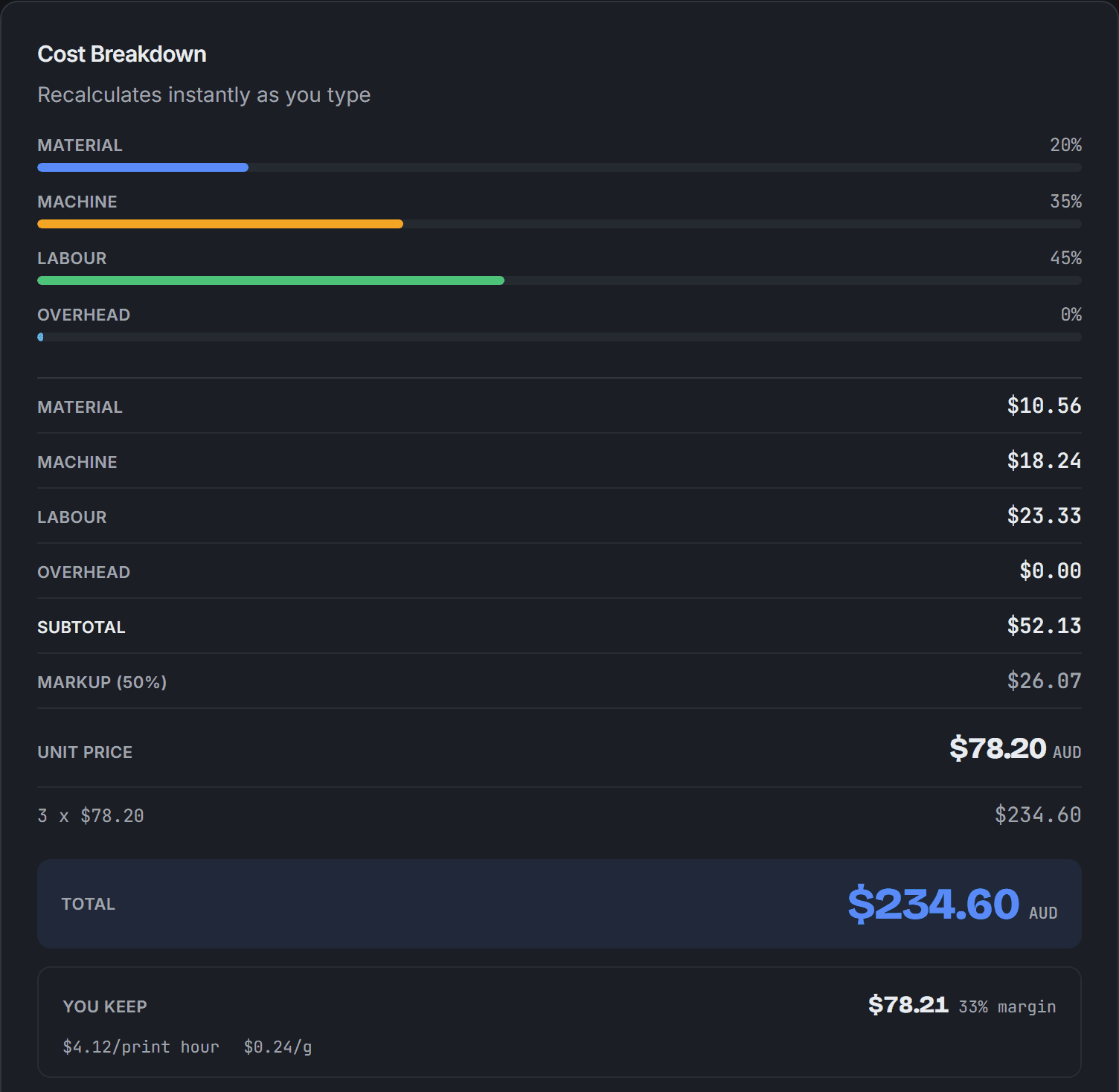Click the $4.12/print hour rate
1119x1092 pixels.
pos(141,1047)
